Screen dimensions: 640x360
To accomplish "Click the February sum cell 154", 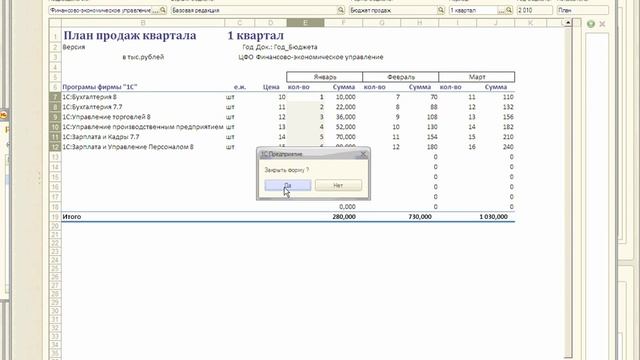I will [x=432, y=137].
